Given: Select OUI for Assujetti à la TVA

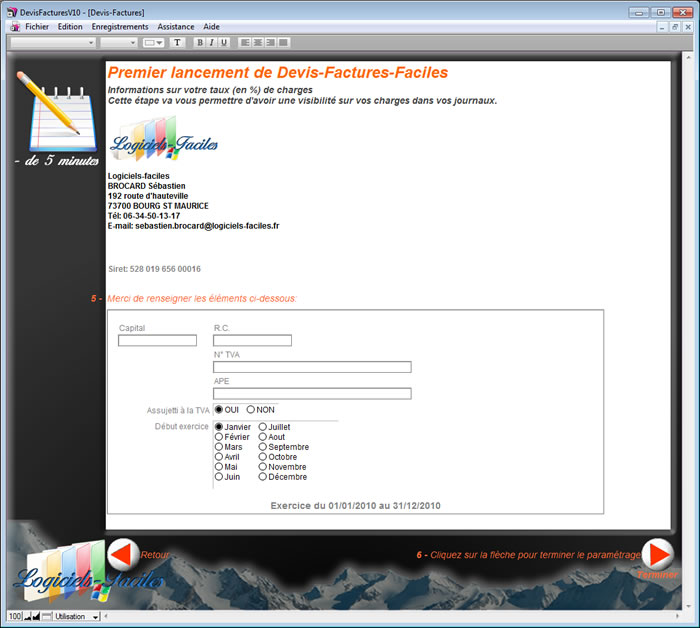Looking at the screenshot, I should click(x=219, y=410).
